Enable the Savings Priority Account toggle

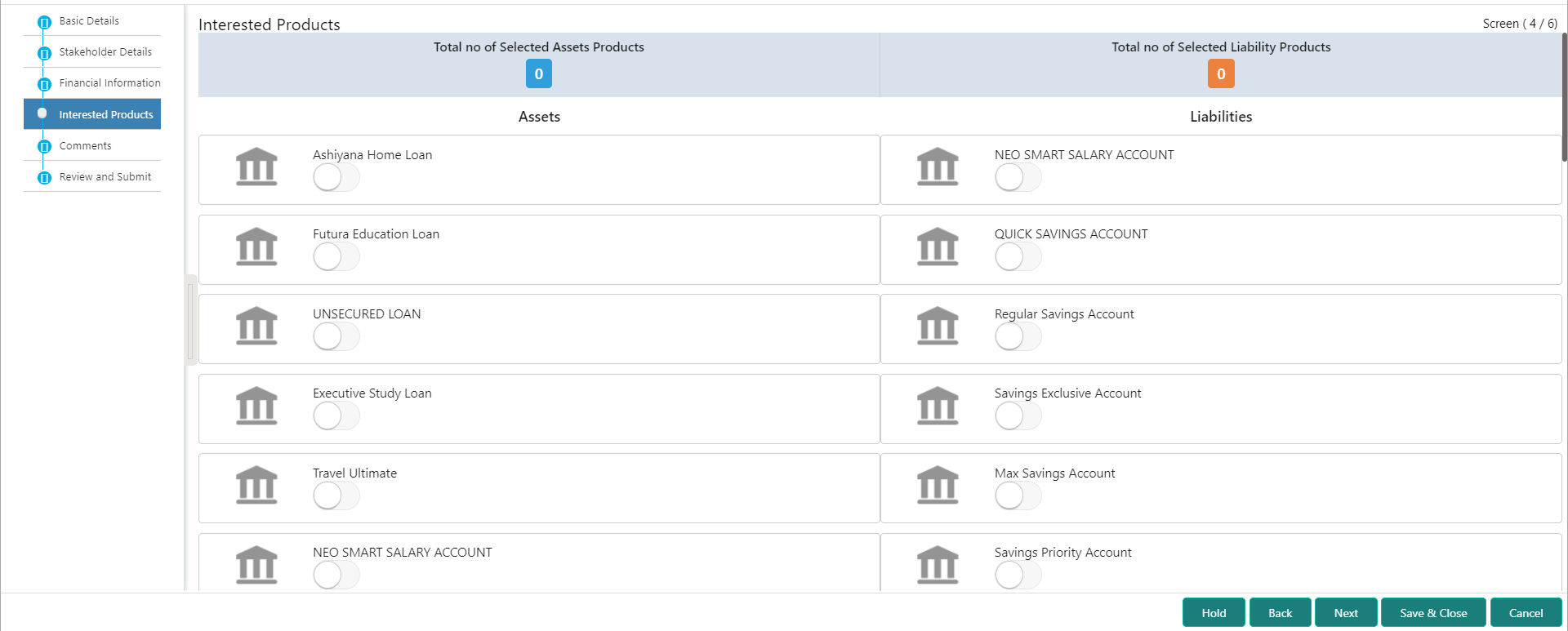(1018, 575)
